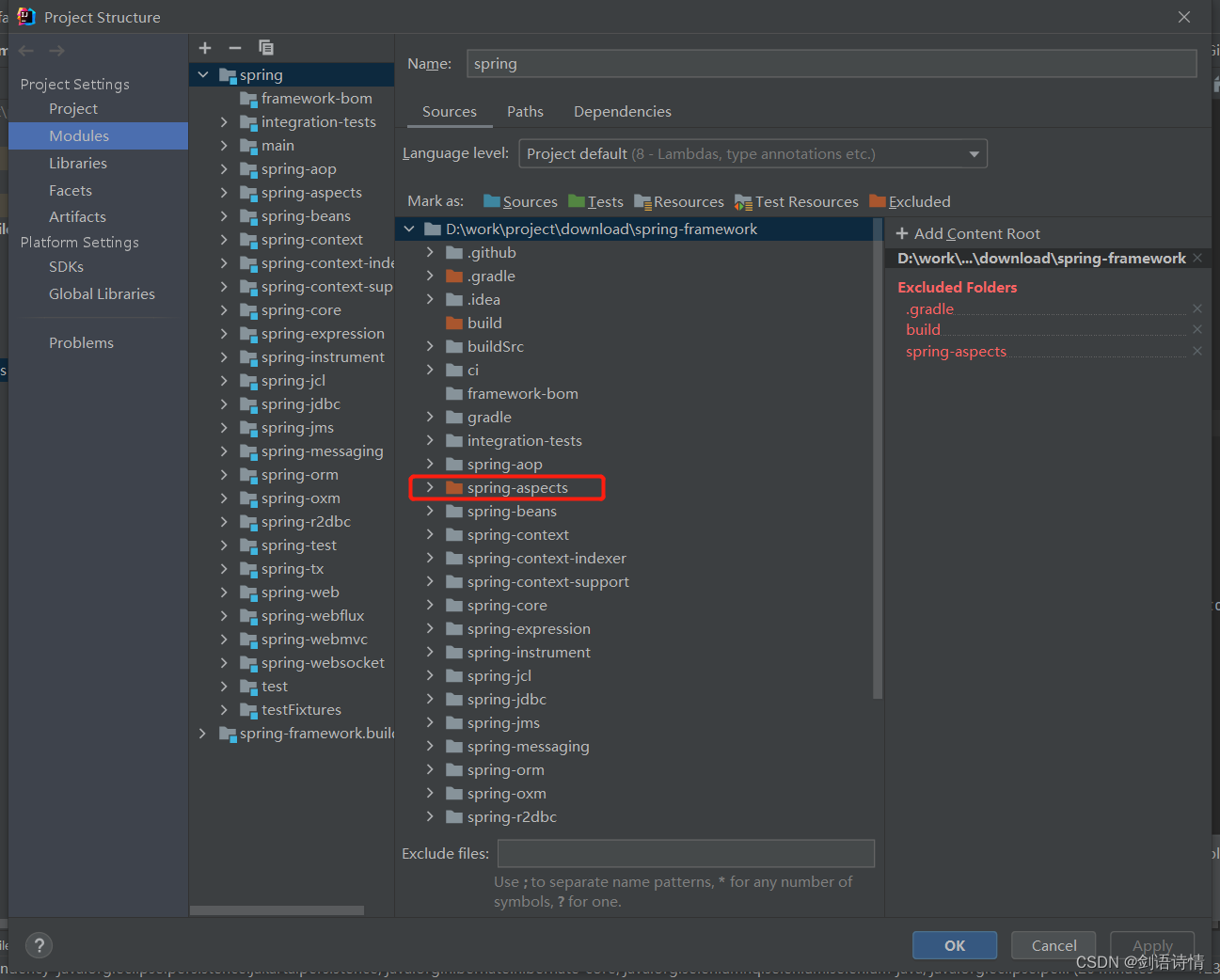
Task: Select spring-context-support folder in content tree
Action: [x=547, y=582]
